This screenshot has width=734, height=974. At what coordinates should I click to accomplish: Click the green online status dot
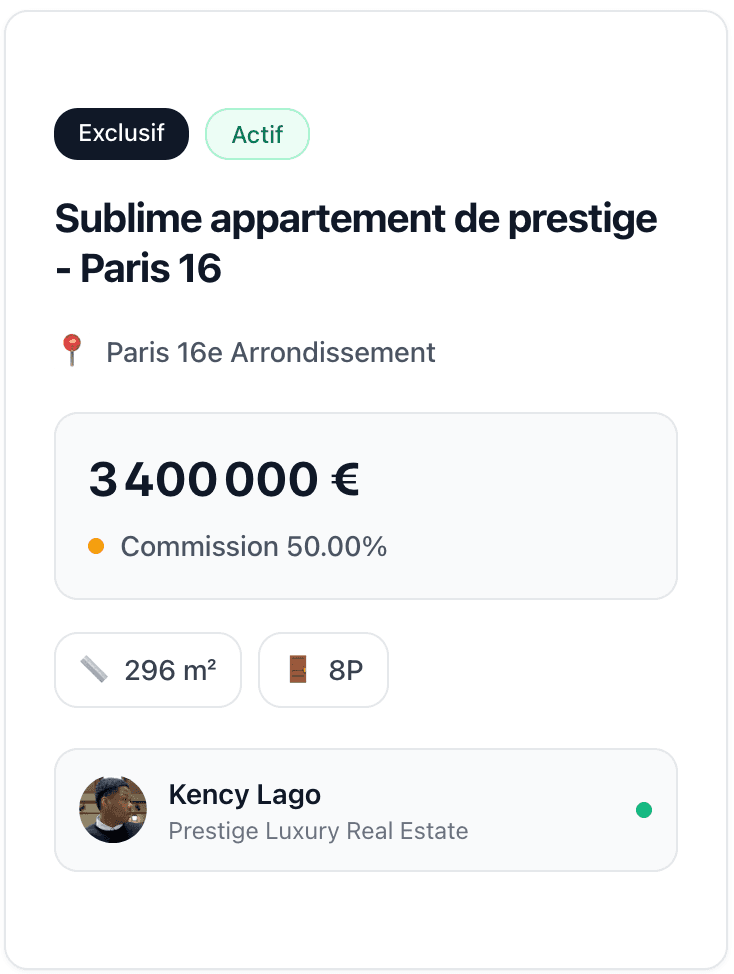644,810
